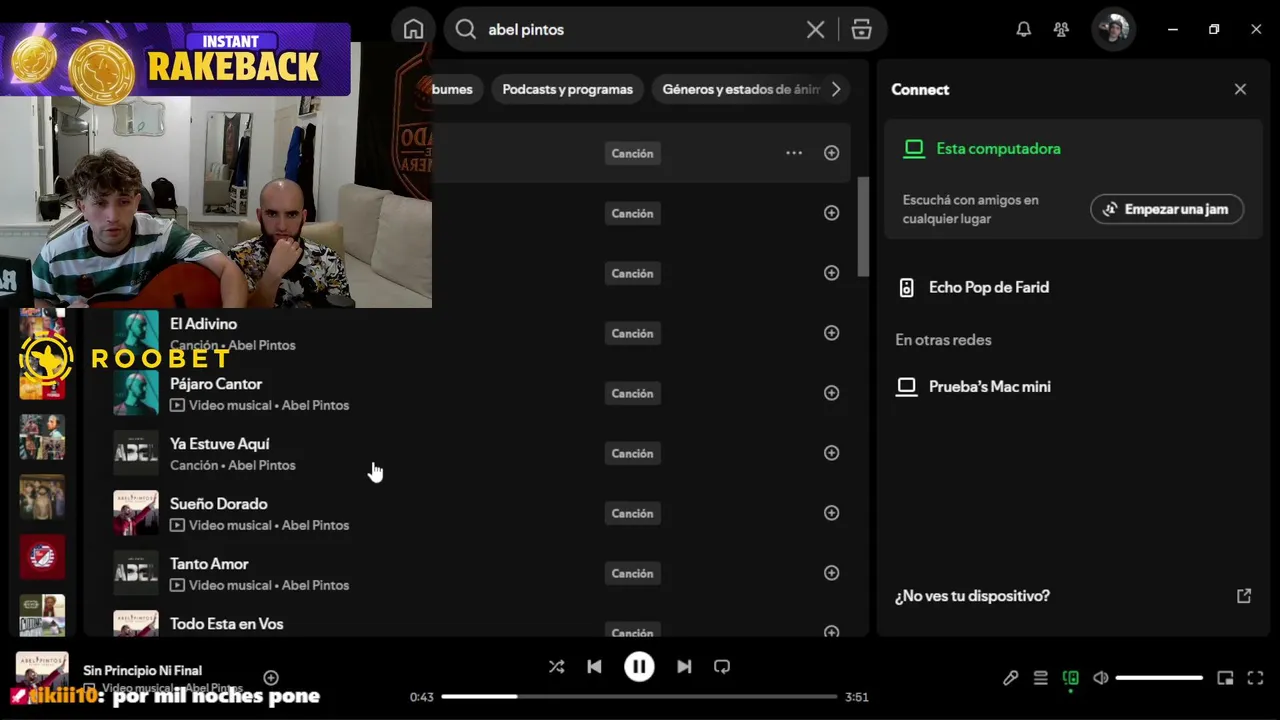Mute the volume speaker icon
The image size is (1280, 720).
click(1100, 678)
